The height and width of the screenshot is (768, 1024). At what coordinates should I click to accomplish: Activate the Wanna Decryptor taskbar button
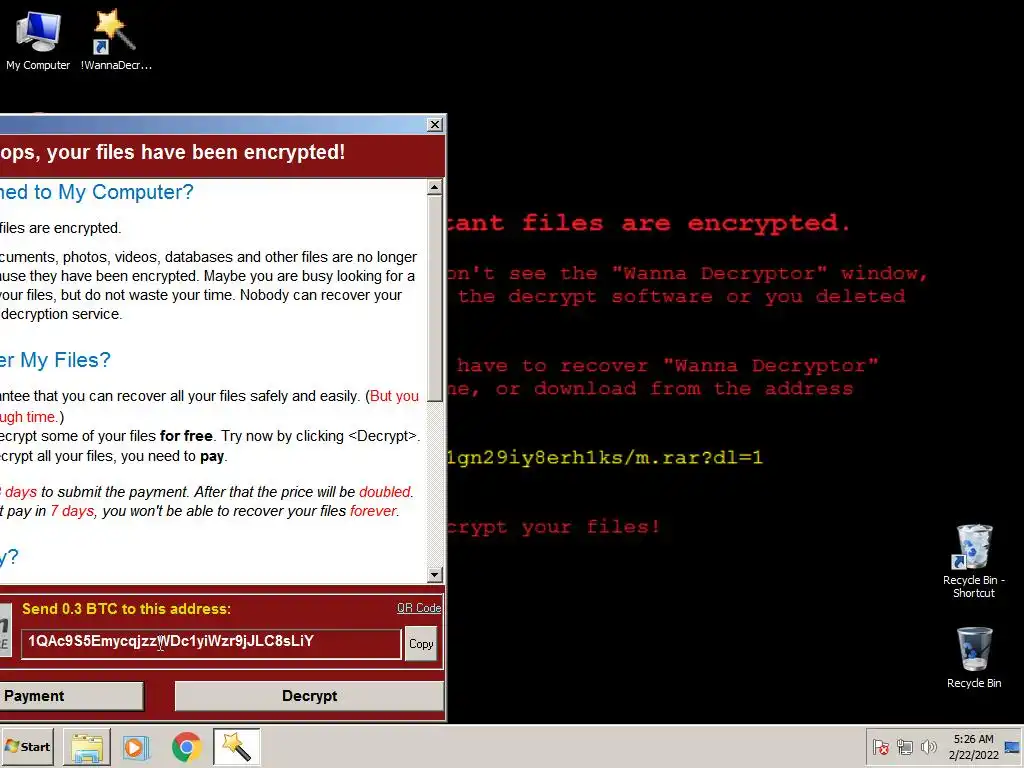click(236, 747)
